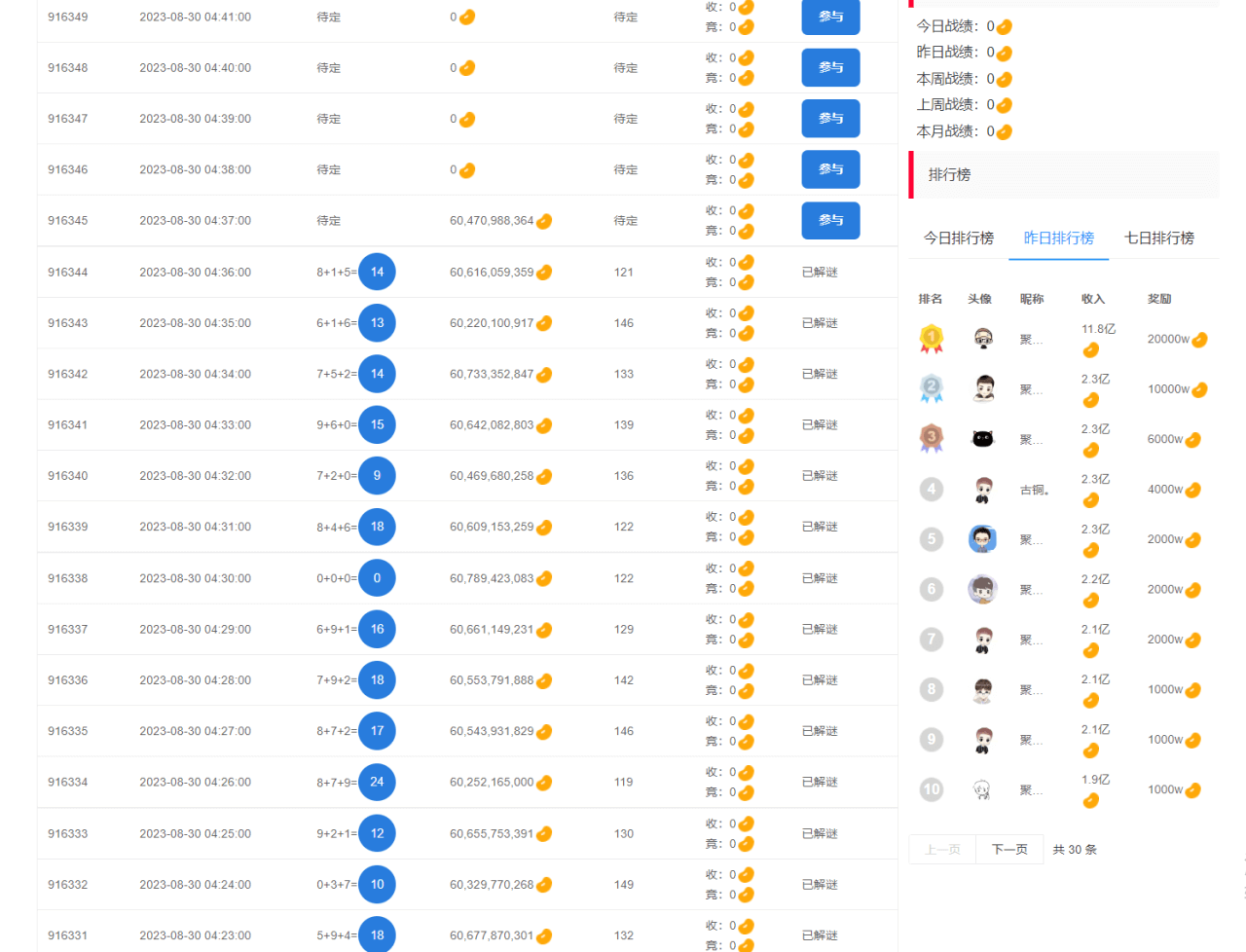This screenshot has width=1246, height=952.
Task: Click result ball 18 in row 916336
Action: tap(377, 679)
